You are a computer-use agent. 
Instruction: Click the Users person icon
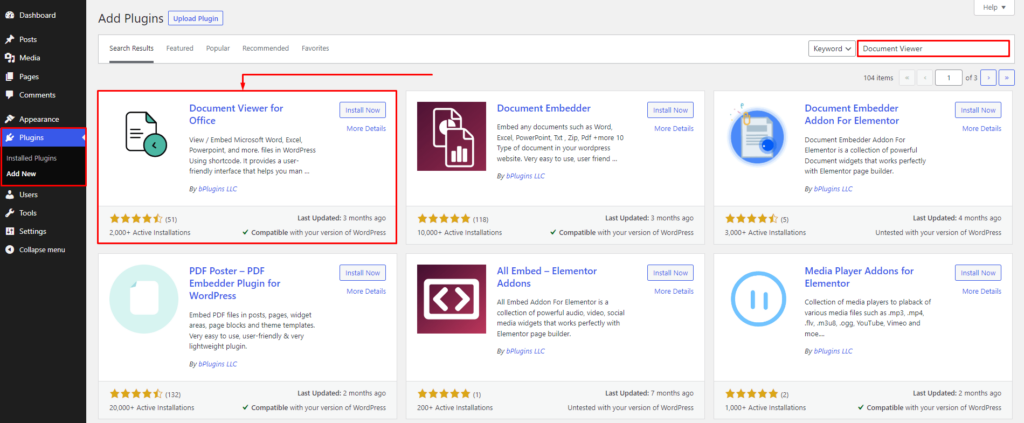click(10, 195)
